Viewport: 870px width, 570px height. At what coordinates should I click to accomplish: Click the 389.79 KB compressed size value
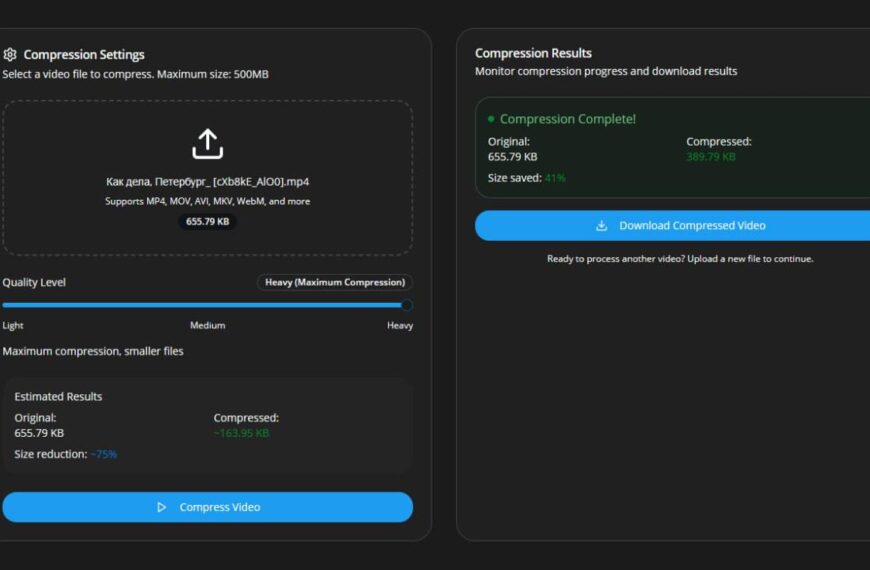point(711,157)
